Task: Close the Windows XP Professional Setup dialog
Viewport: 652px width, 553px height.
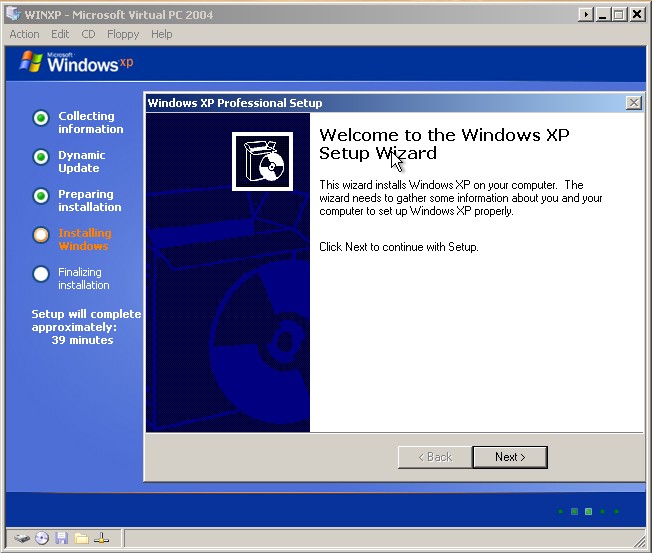Action: (x=634, y=103)
